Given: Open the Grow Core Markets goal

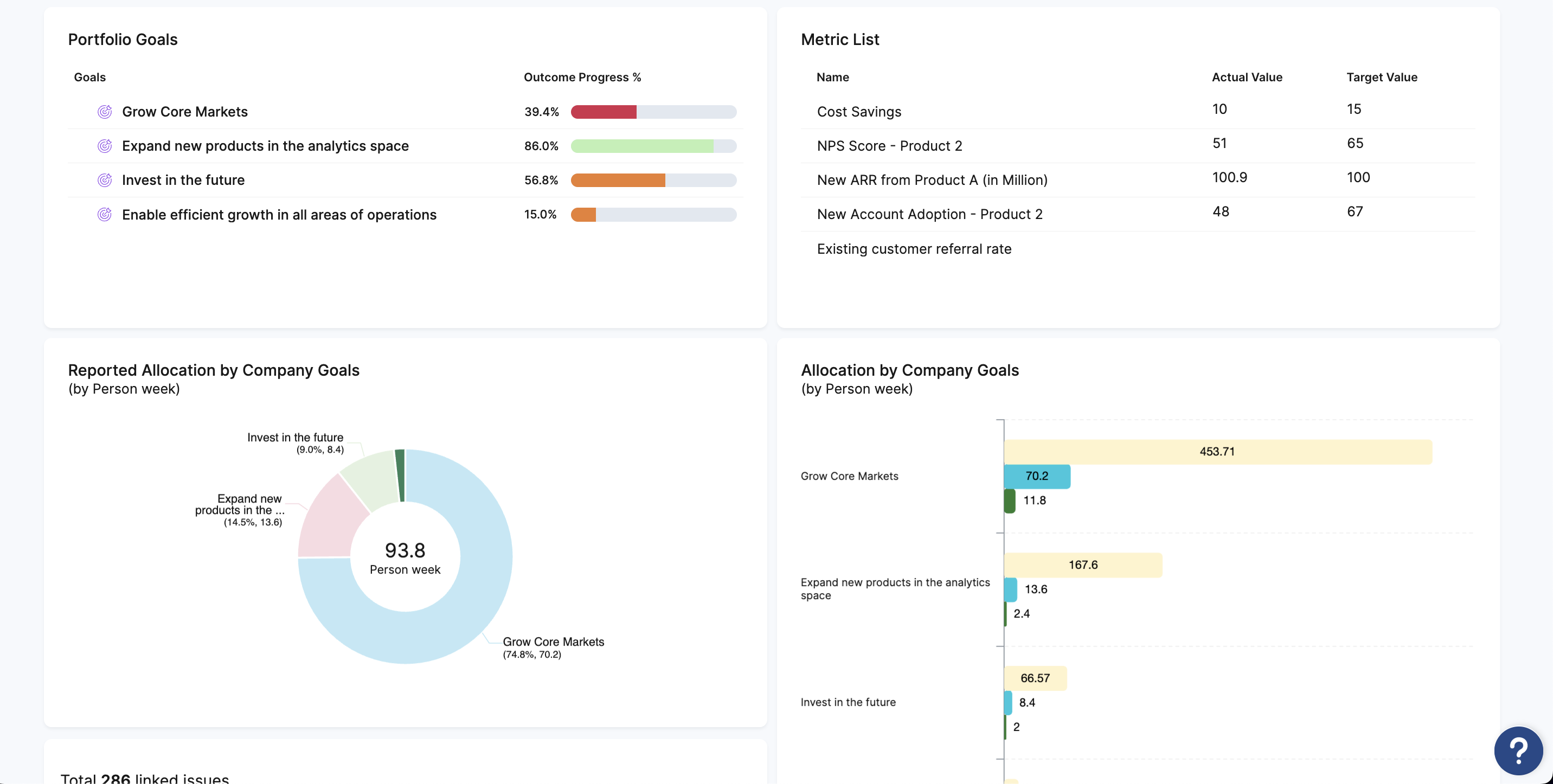Looking at the screenshot, I should pyautogui.click(x=184, y=112).
